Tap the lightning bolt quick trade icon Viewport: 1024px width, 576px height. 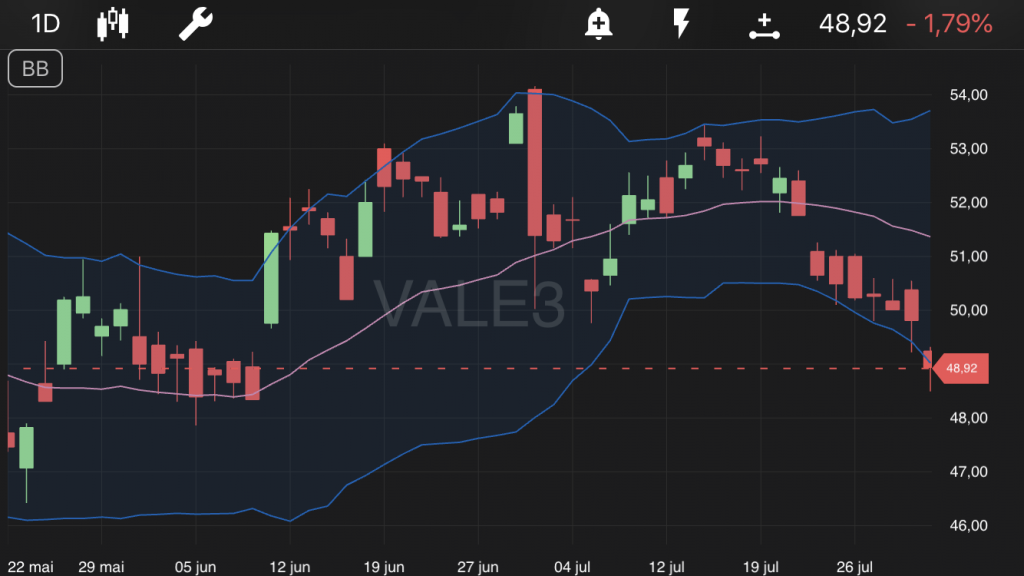click(681, 24)
